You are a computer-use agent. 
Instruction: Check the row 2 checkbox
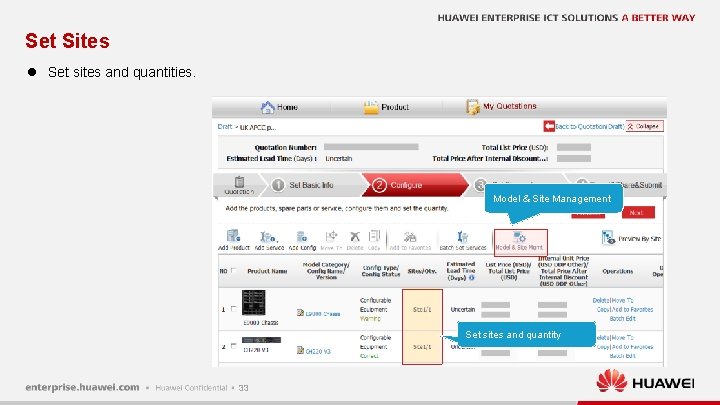(234, 346)
